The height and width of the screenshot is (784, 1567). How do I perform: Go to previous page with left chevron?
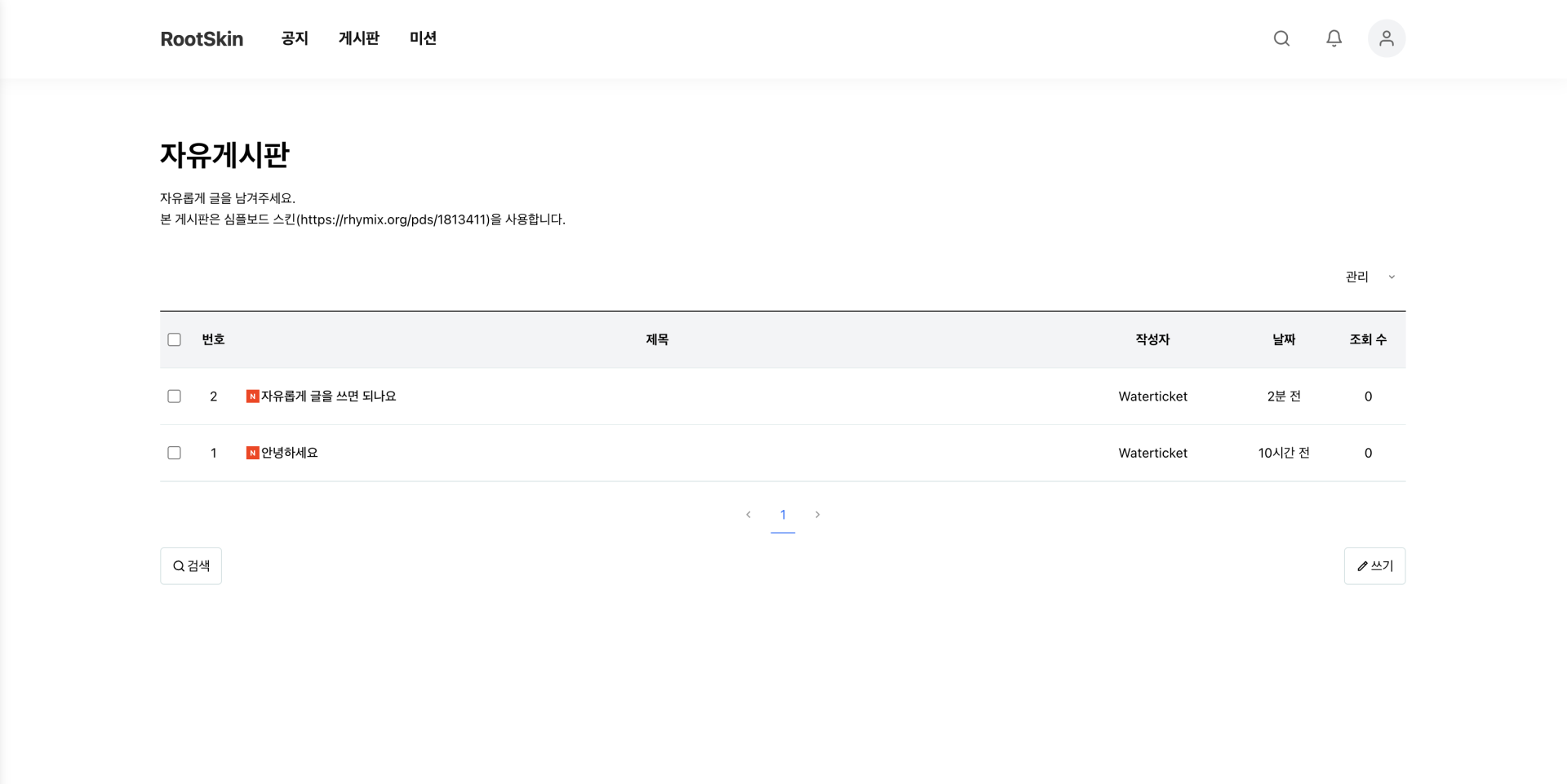pos(748,515)
